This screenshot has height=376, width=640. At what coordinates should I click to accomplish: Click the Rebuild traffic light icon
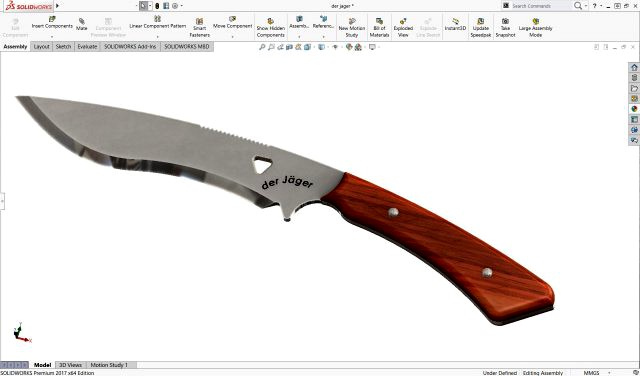click(157, 6)
